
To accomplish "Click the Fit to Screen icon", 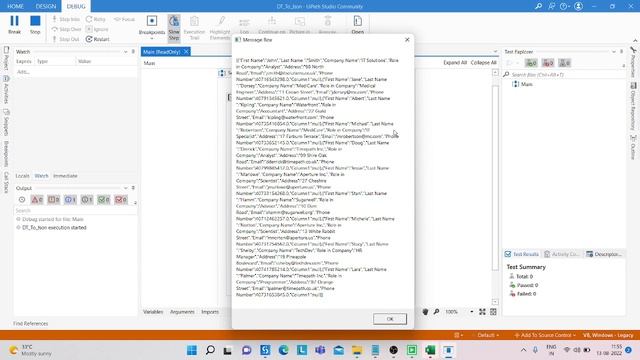I will pos(482,312).
